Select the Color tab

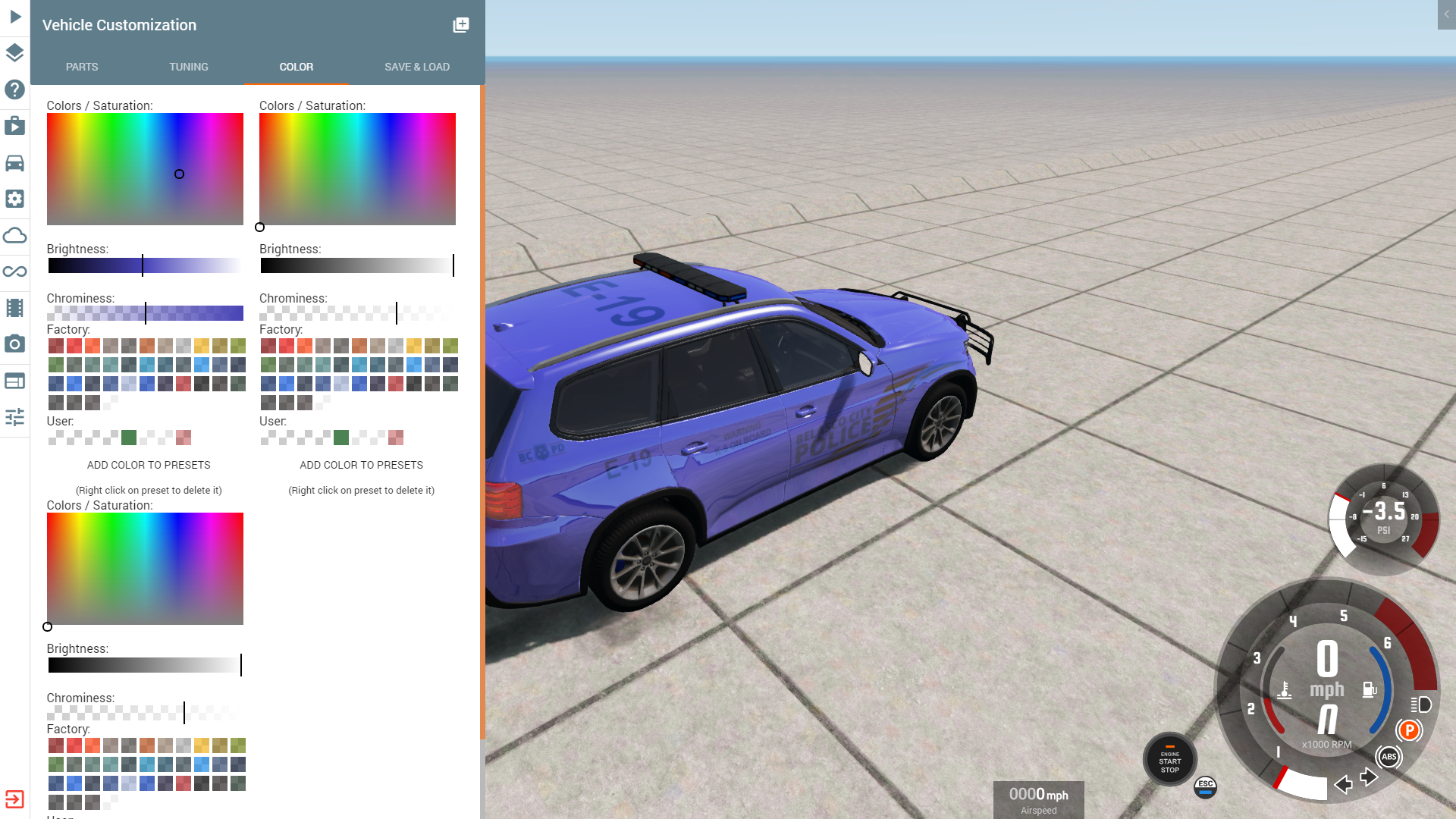(297, 67)
